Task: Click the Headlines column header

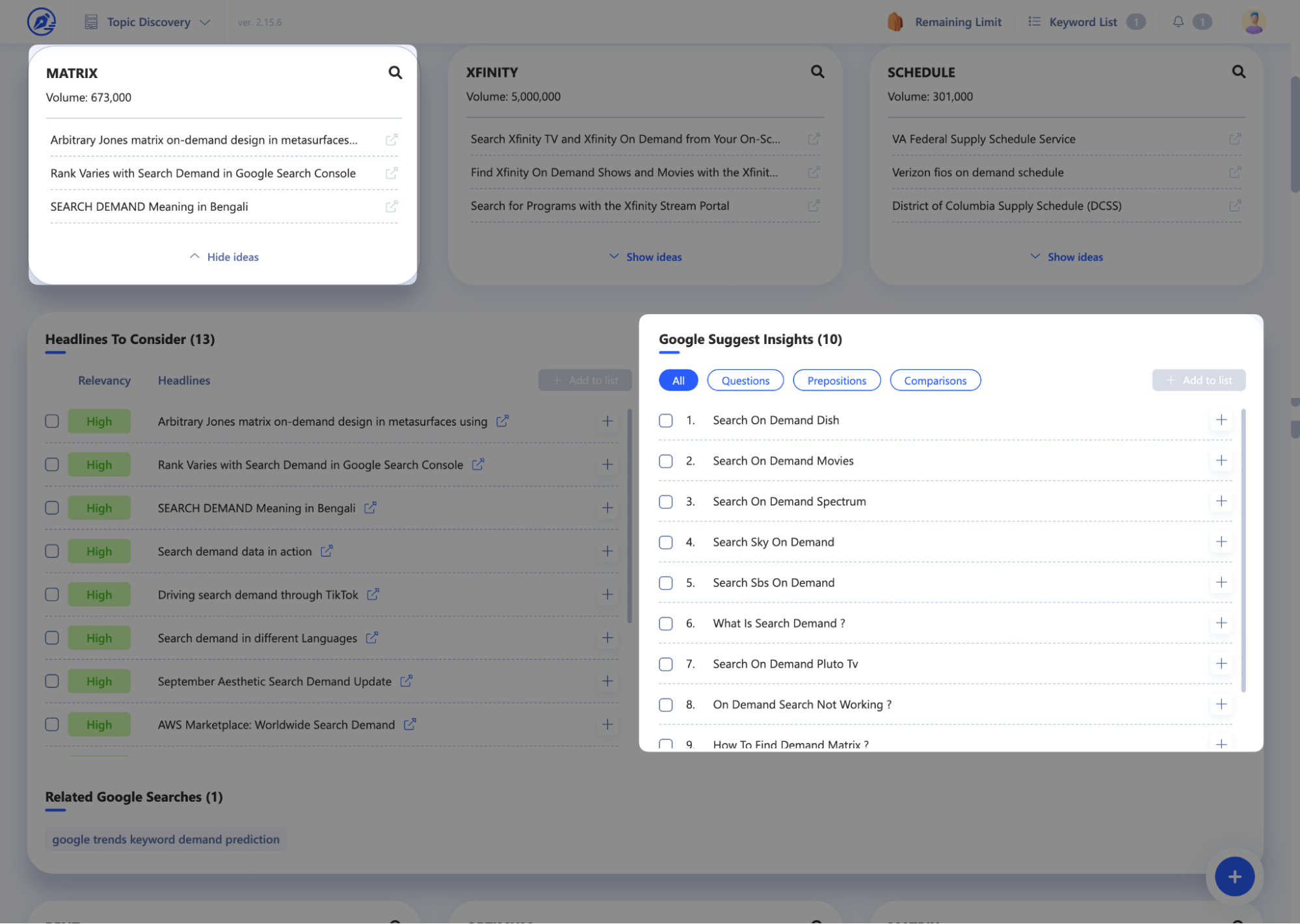Action: (184, 380)
